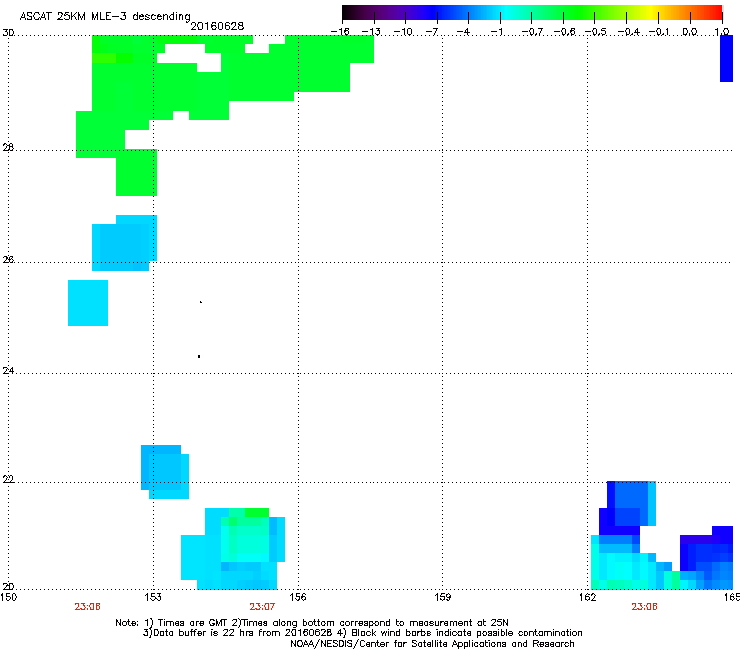Click the longitude label 153

click(153, 597)
